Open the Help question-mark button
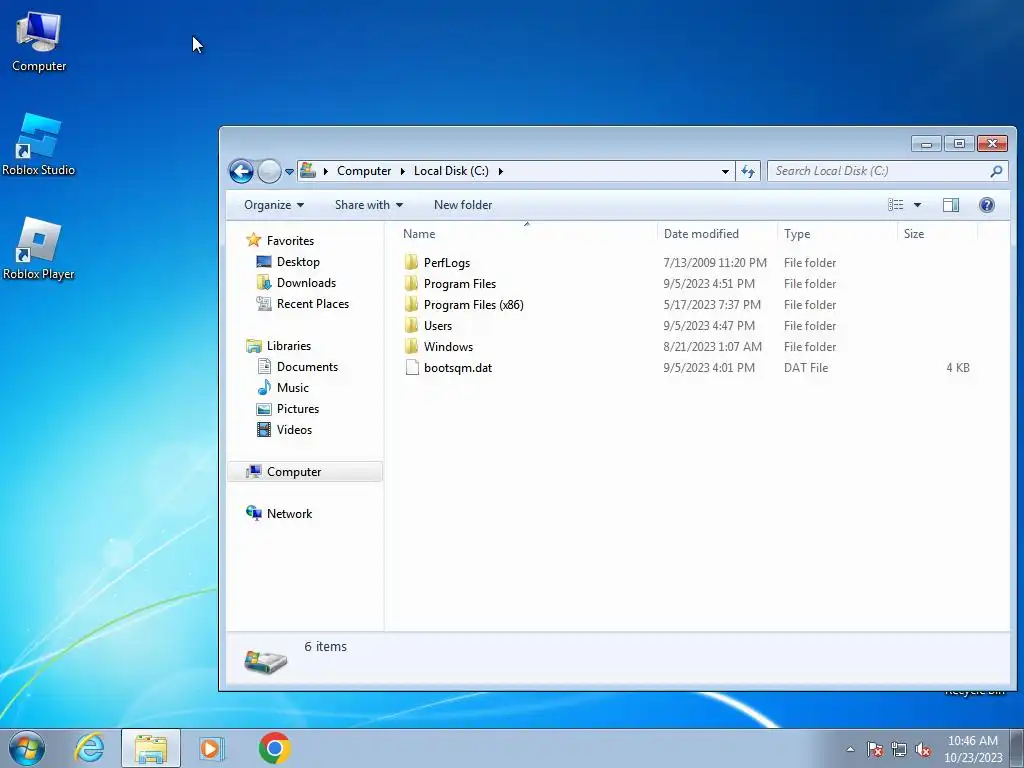Image resolution: width=1024 pixels, height=768 pixels. tap(986, 205)
